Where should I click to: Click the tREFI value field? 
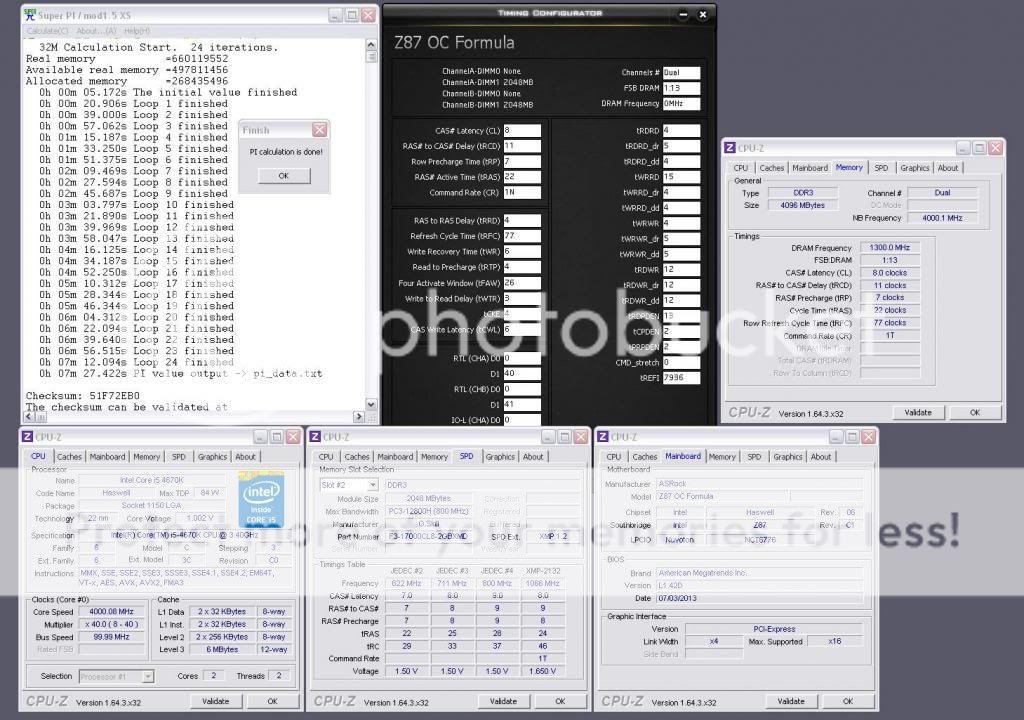(681, 378)
